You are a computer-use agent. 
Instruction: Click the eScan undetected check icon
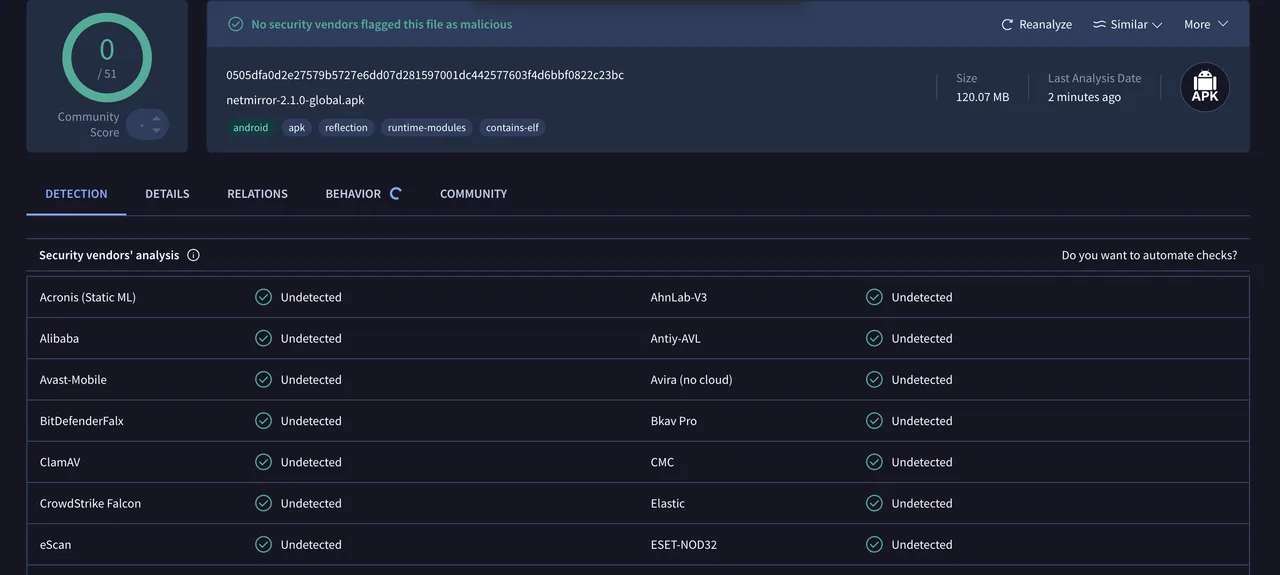[x=263, y=545]
